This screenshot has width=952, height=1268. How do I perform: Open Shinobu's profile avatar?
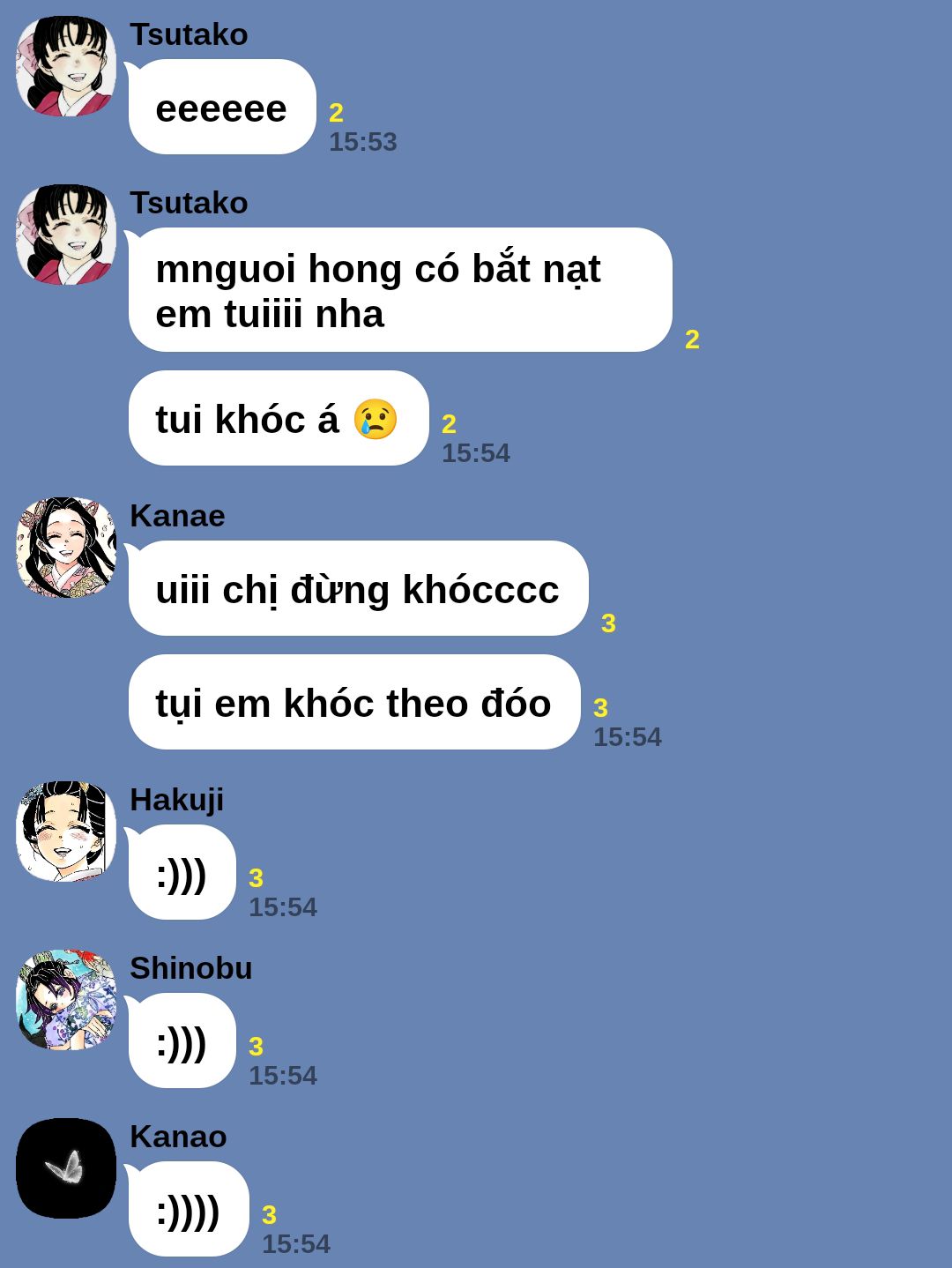(66, 1000)
